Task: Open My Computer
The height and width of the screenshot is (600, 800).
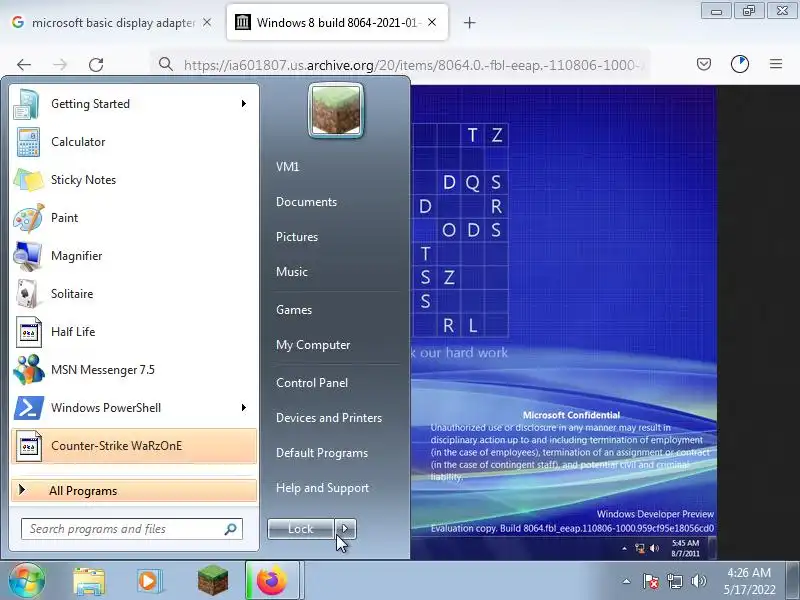Action: pos(313,345)
